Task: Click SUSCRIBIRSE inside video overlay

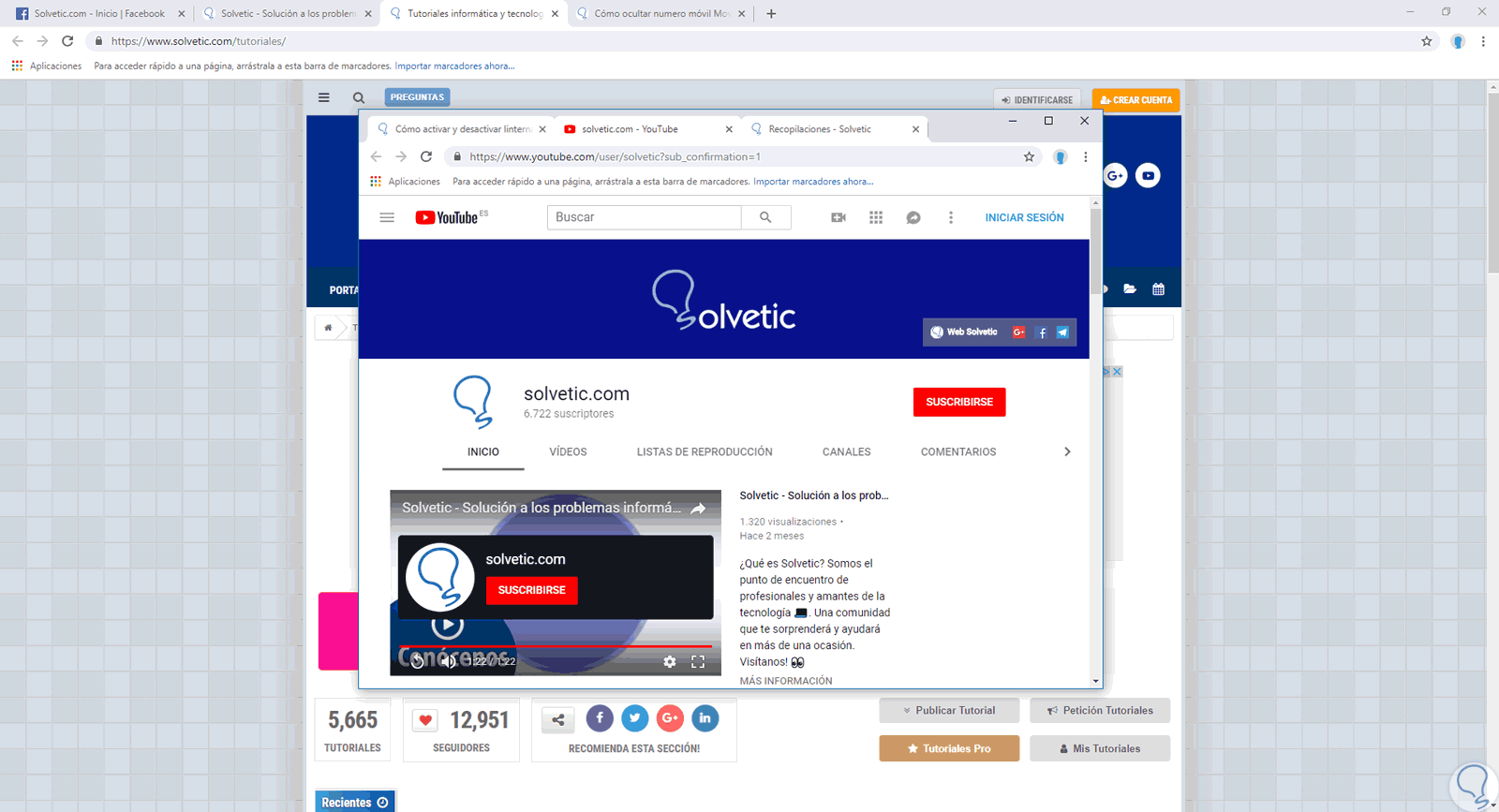Action: (x=532, y=590)
